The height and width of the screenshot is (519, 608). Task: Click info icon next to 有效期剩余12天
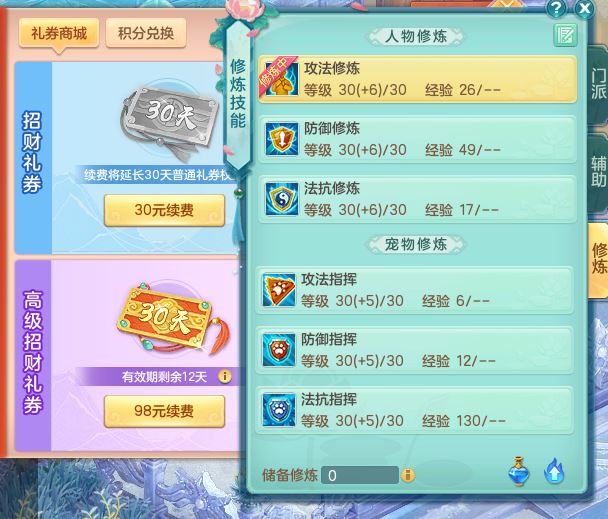225,376
